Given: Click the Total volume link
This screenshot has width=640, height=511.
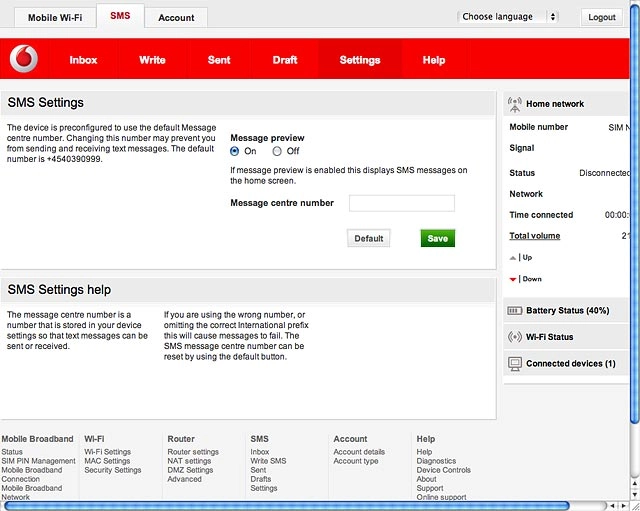Looking at the screenshot, I should [x=535, y=236].
